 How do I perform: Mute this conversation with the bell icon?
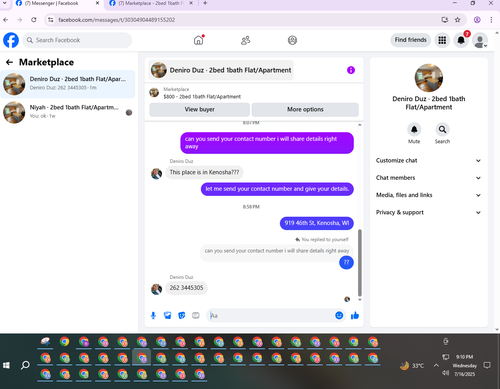[x=414, y=129]
